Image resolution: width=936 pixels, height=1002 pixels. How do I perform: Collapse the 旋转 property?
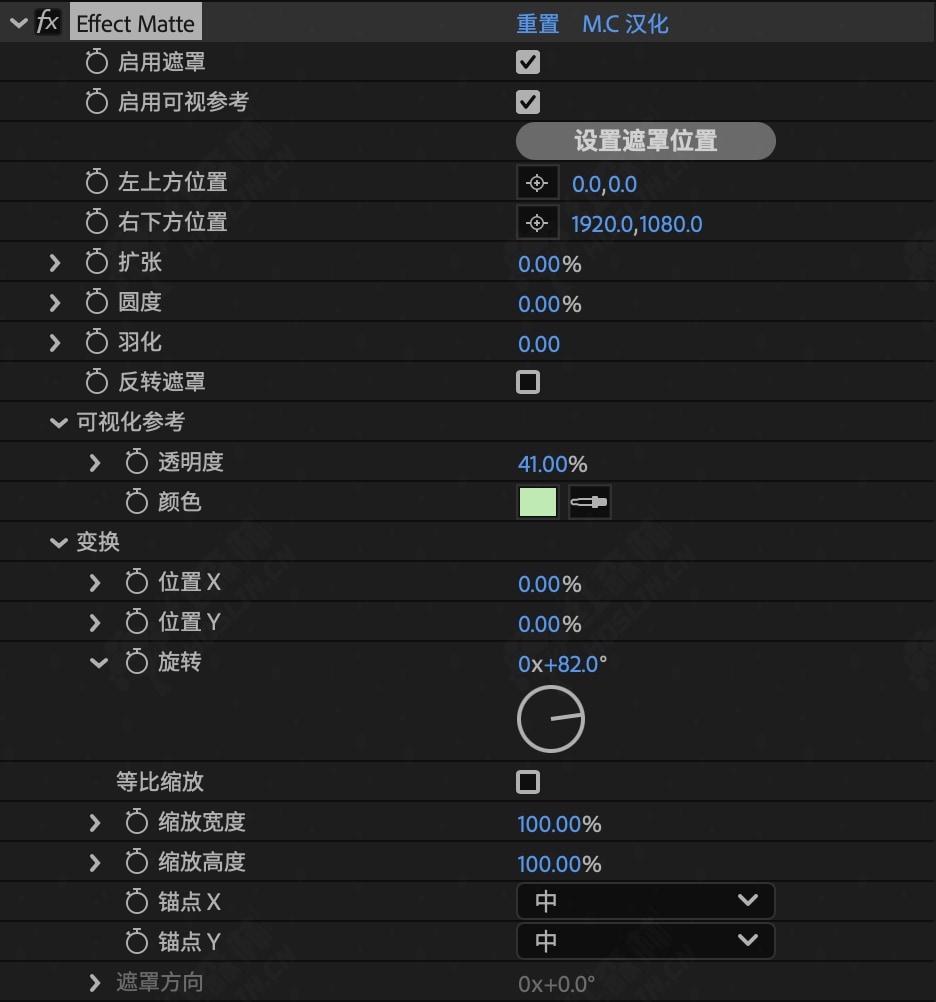(x=98, y=663)
